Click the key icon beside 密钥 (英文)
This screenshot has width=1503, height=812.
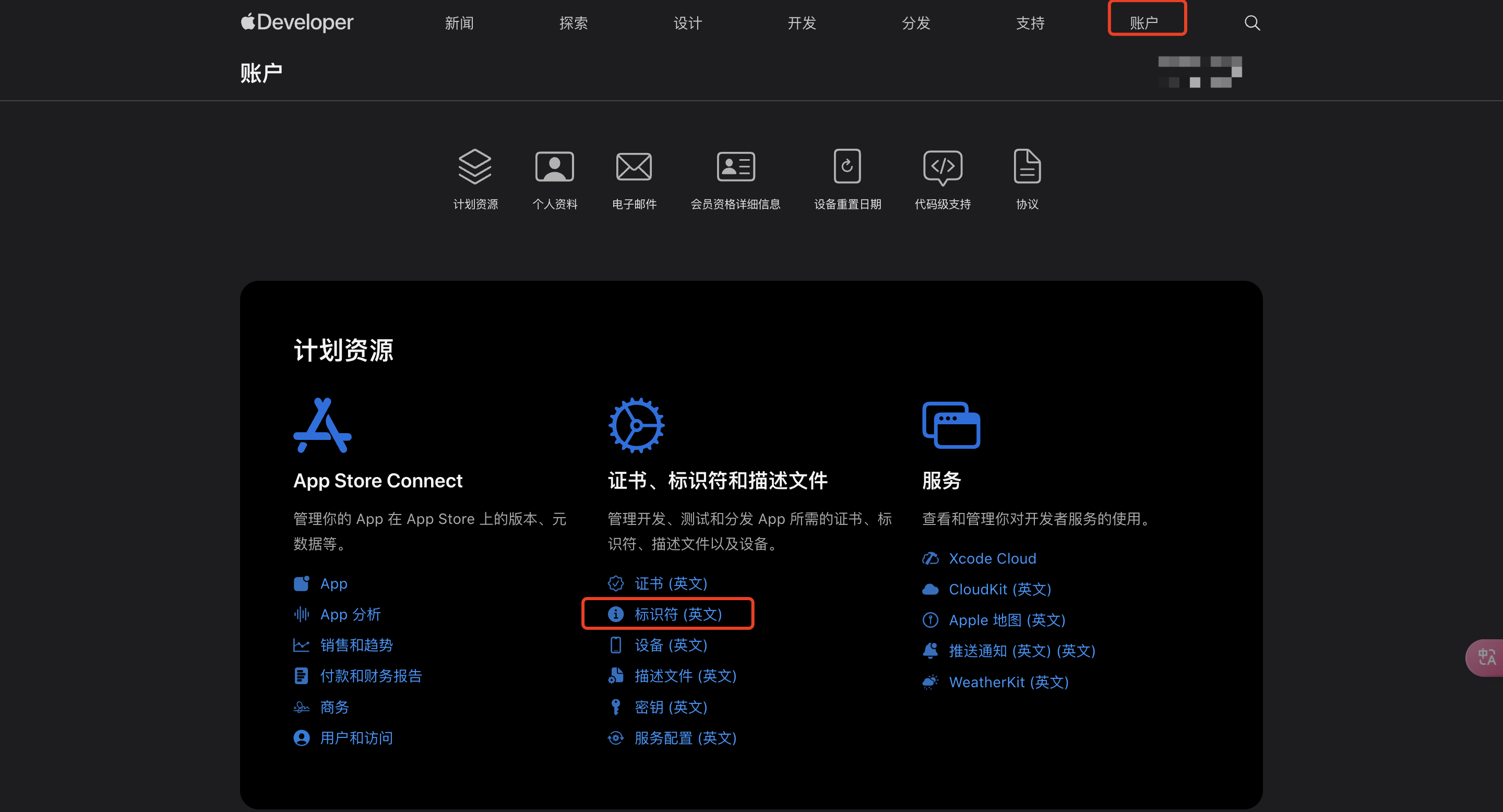[616, 707]
